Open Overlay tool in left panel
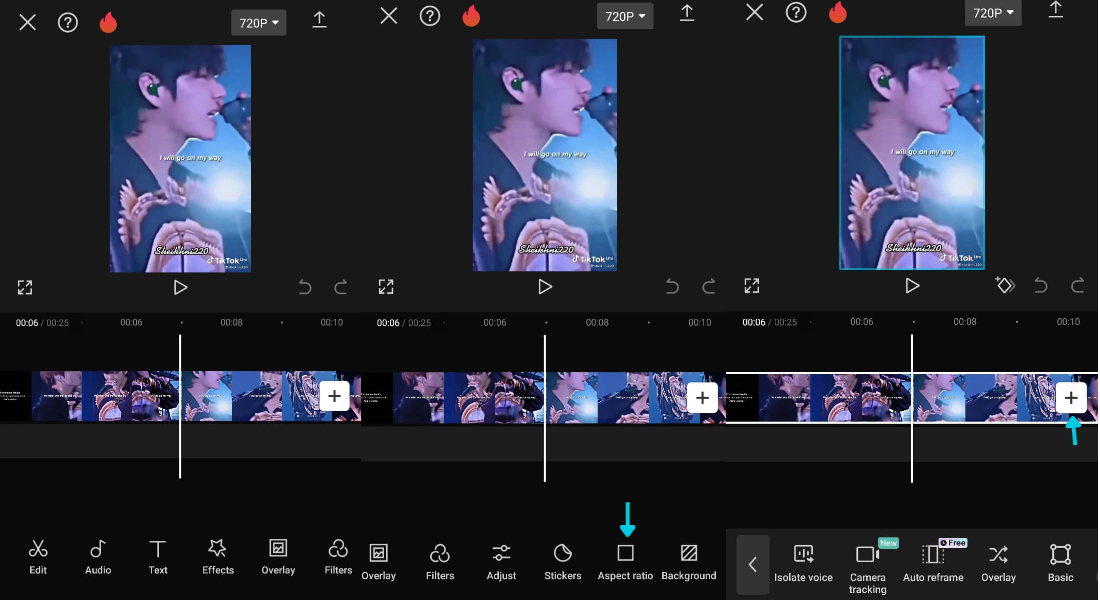 [278, 556]
